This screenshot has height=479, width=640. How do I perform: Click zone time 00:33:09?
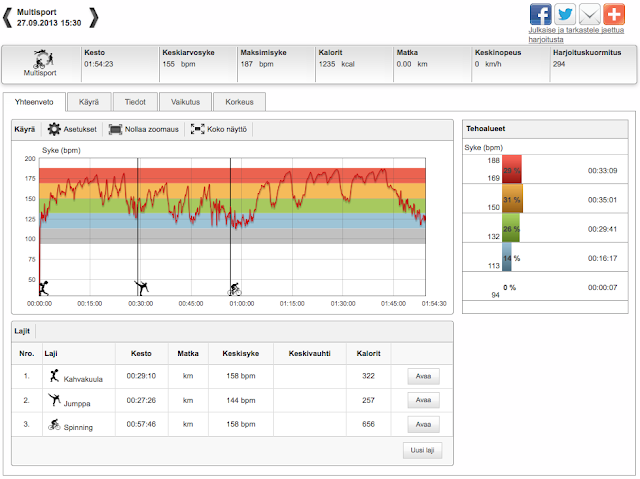(602, 171)
